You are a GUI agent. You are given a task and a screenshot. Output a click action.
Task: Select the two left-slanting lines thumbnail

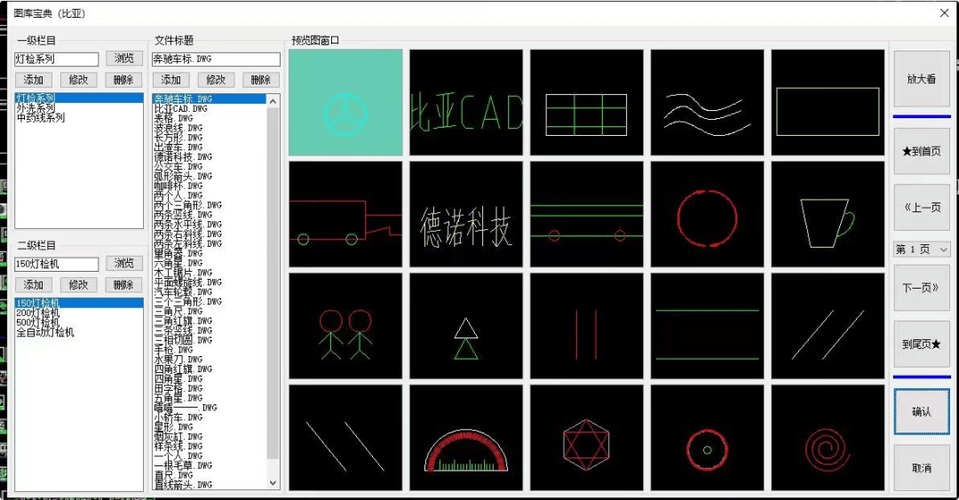tap(346, 438)
